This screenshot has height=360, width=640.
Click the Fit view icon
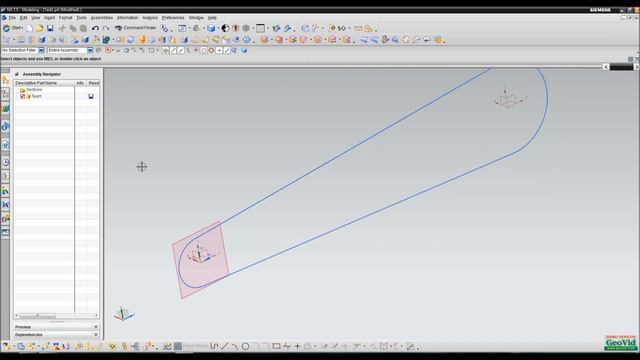click(x=182, y=28)
